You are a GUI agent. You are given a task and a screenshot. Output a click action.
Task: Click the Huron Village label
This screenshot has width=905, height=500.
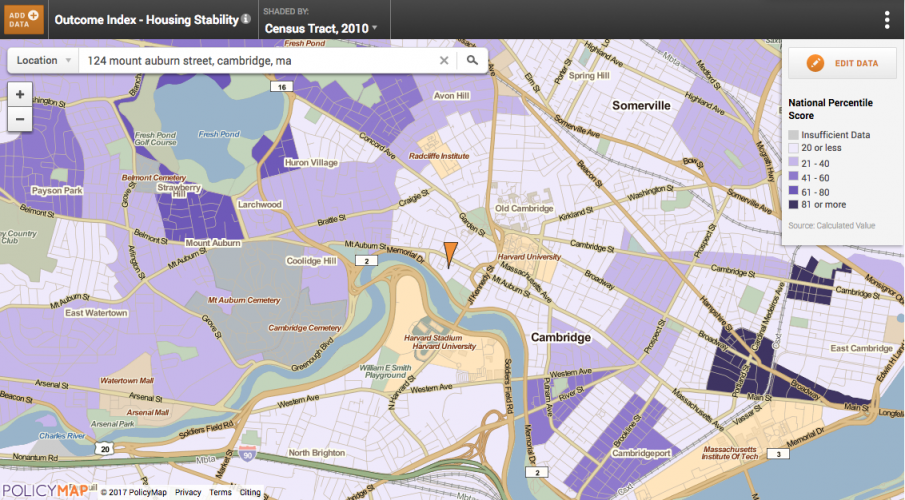(x=311, y=163)
